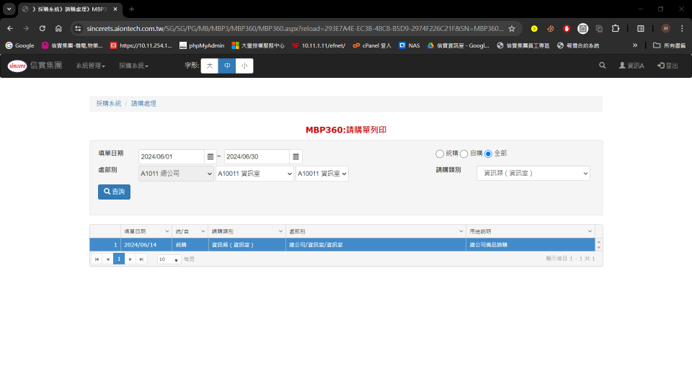Viewport: 692px width, 371px height.
Task: Open the 處部別 column filter menu
Action: [x=461, y=232]
